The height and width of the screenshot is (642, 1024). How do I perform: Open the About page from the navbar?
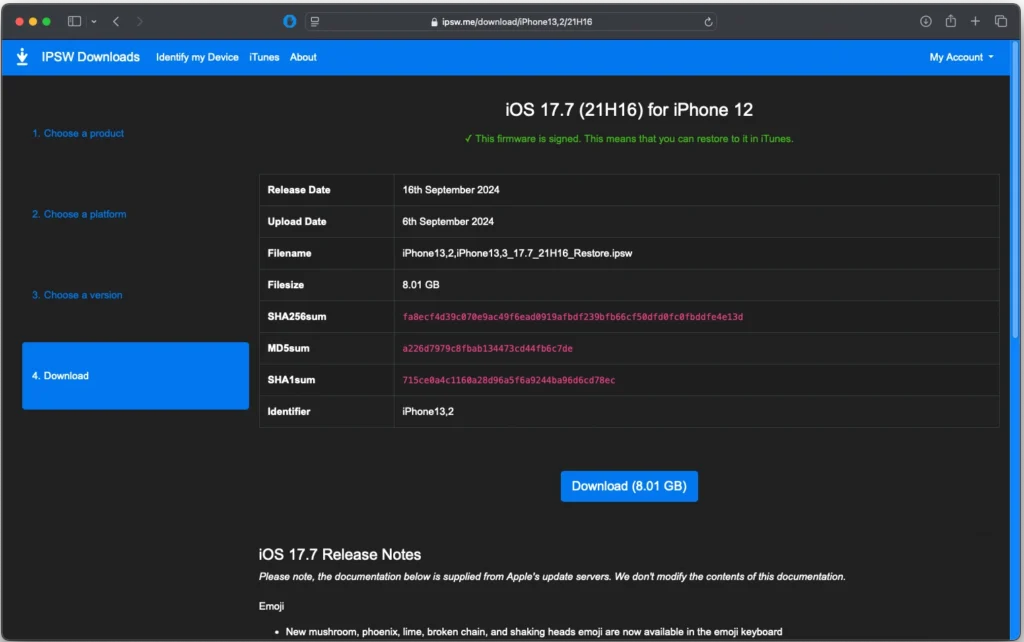coord(302,57)
